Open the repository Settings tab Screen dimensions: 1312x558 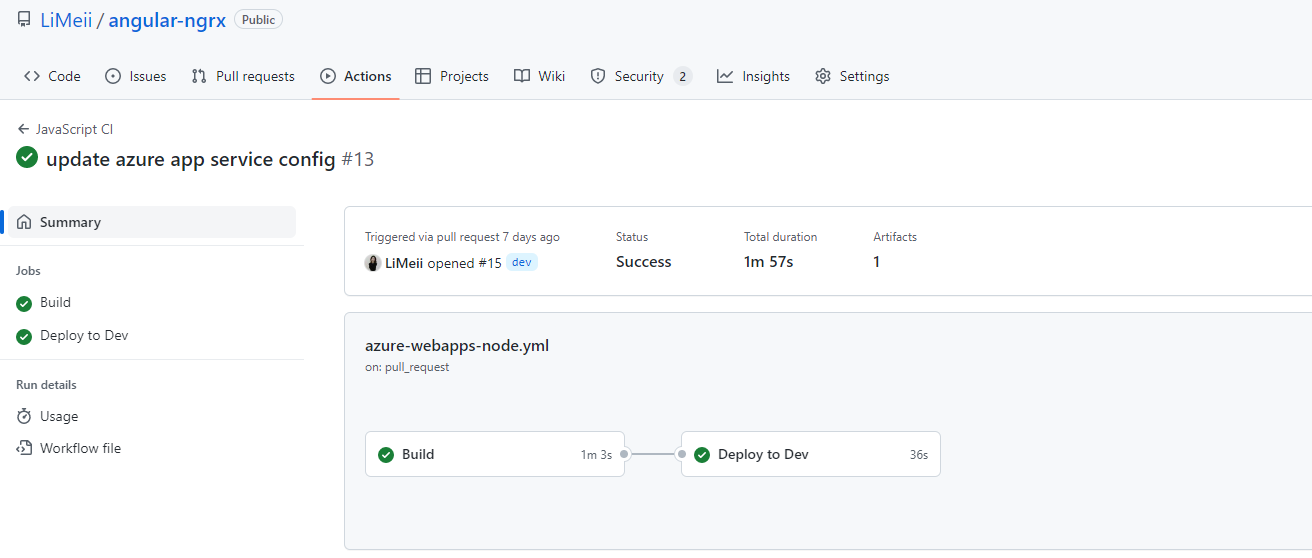click(852, 76)
